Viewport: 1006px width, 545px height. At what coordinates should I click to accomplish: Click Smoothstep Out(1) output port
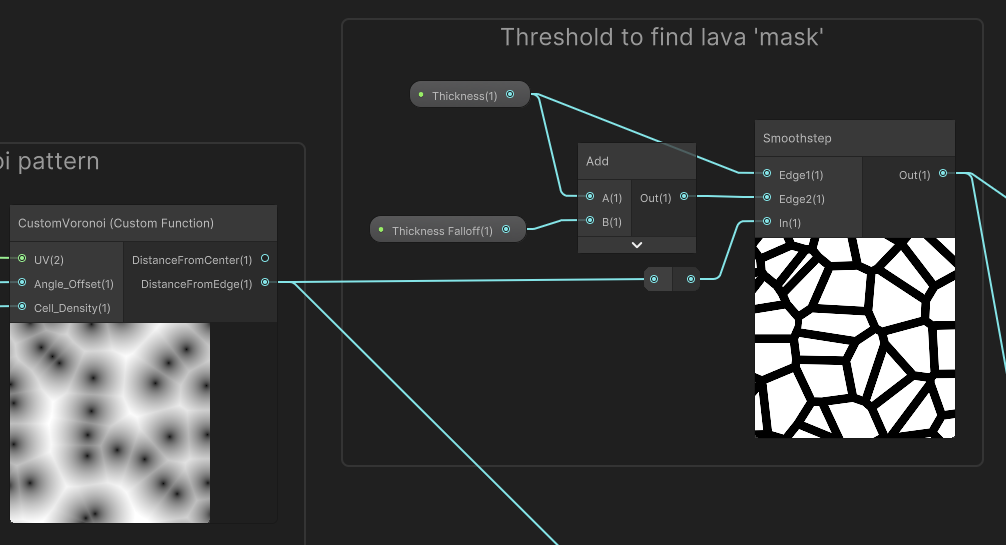pyautogui.click(x=943, y=174)
